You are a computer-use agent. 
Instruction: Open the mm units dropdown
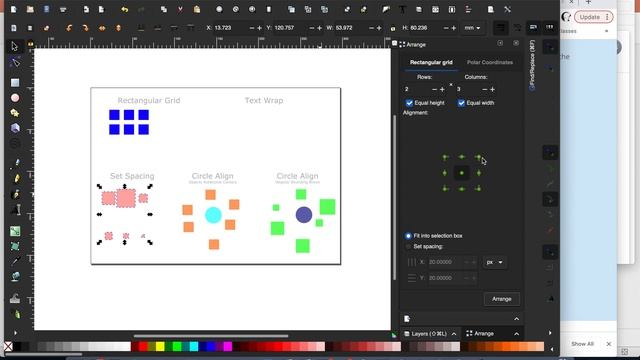pyautogui.click(x=472, y=28)
